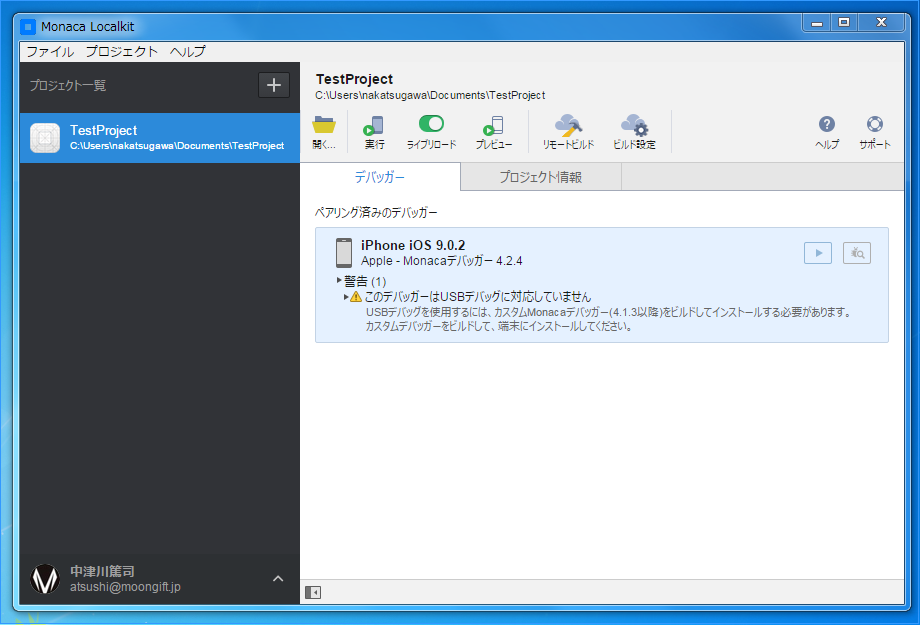Click the inspector bug icon for iPhone
920x625 pixels.
[x=857, y=253]
